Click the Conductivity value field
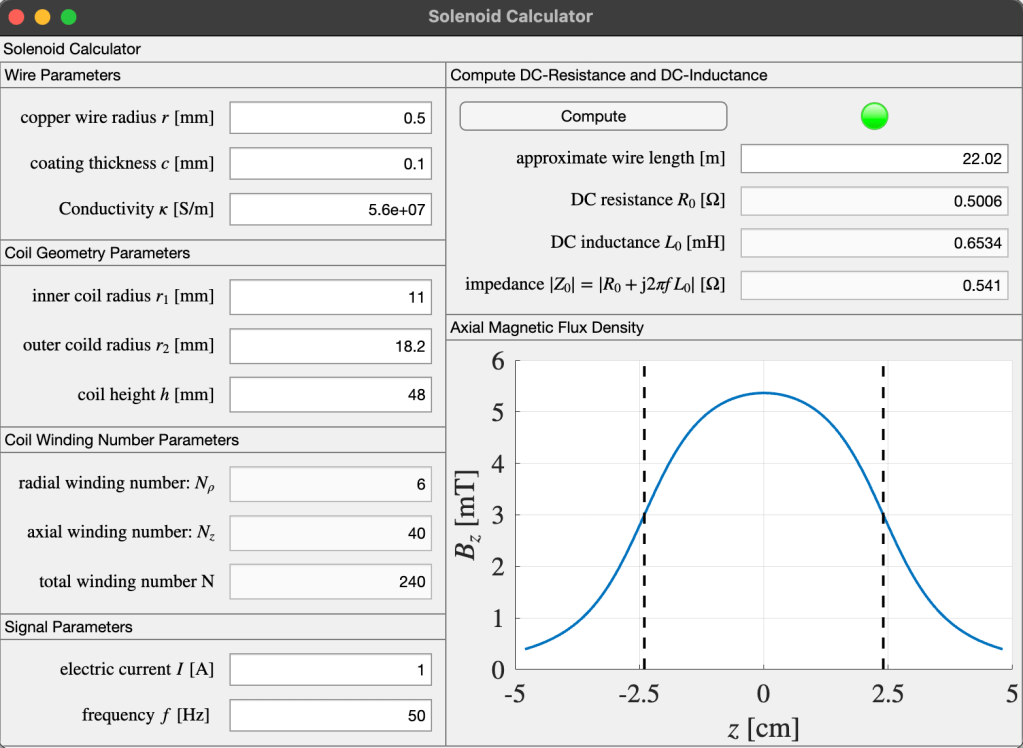1023x748 pixels. [x=330, y=210]
